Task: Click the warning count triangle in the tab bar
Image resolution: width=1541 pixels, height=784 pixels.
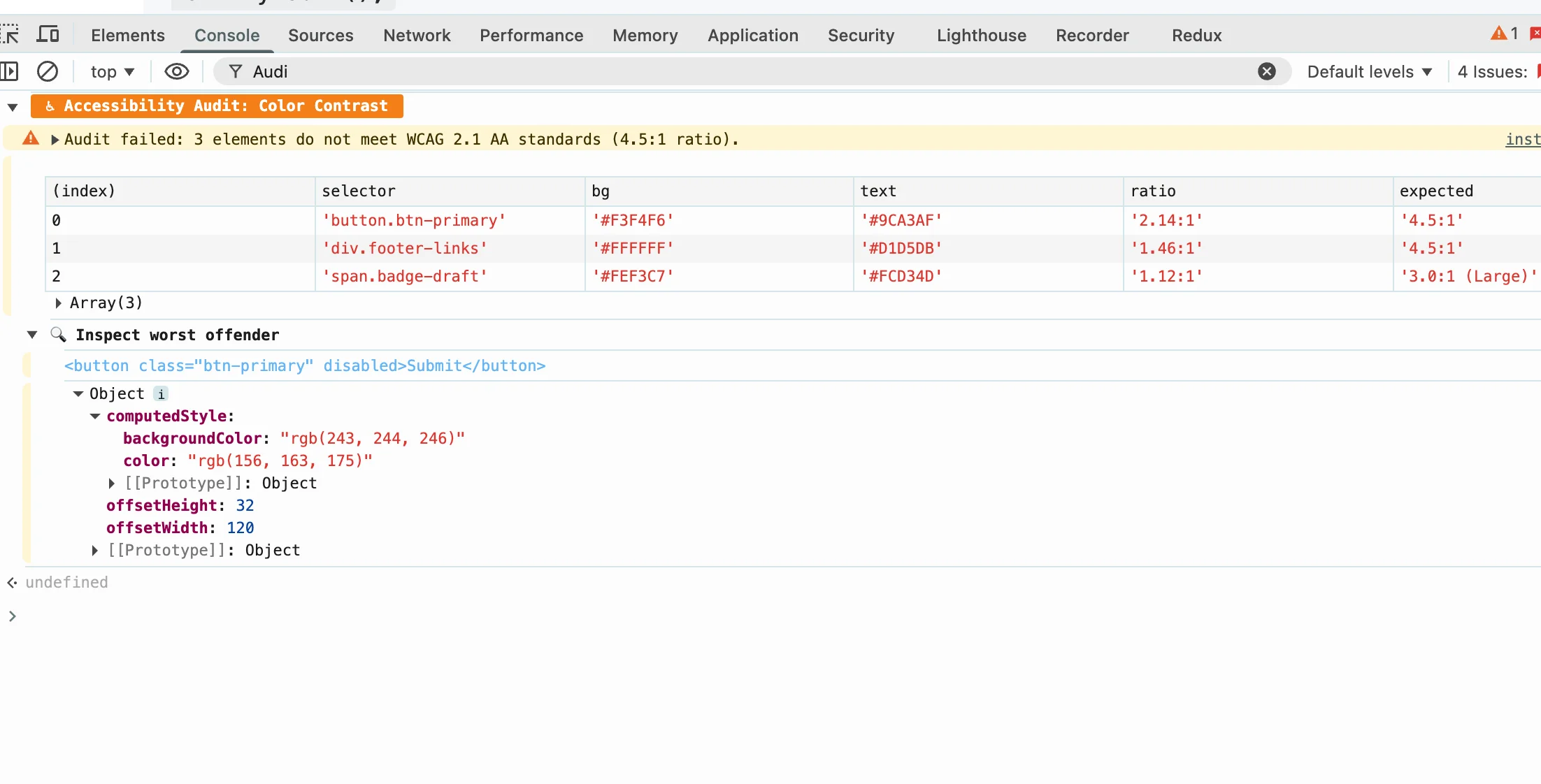Action: 1498,33
